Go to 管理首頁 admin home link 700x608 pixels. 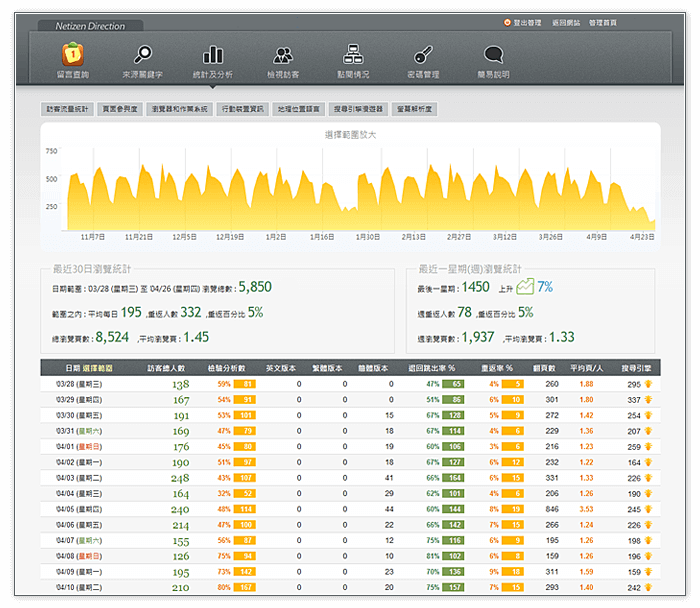603,22
